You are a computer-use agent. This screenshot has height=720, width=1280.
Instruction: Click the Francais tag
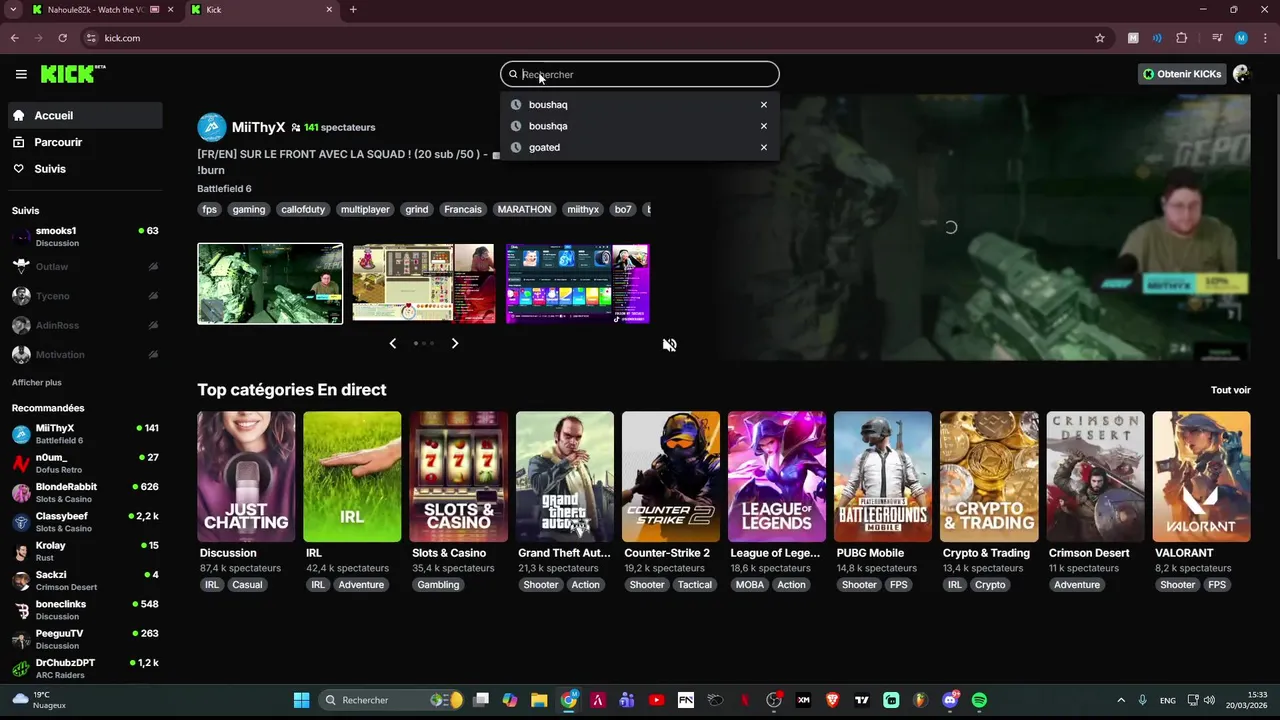[x=463, y=209]
